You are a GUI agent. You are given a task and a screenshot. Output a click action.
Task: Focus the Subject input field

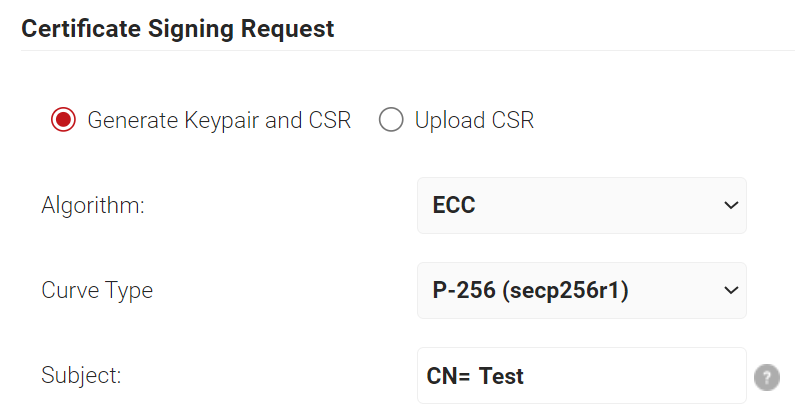click(582, 376)
